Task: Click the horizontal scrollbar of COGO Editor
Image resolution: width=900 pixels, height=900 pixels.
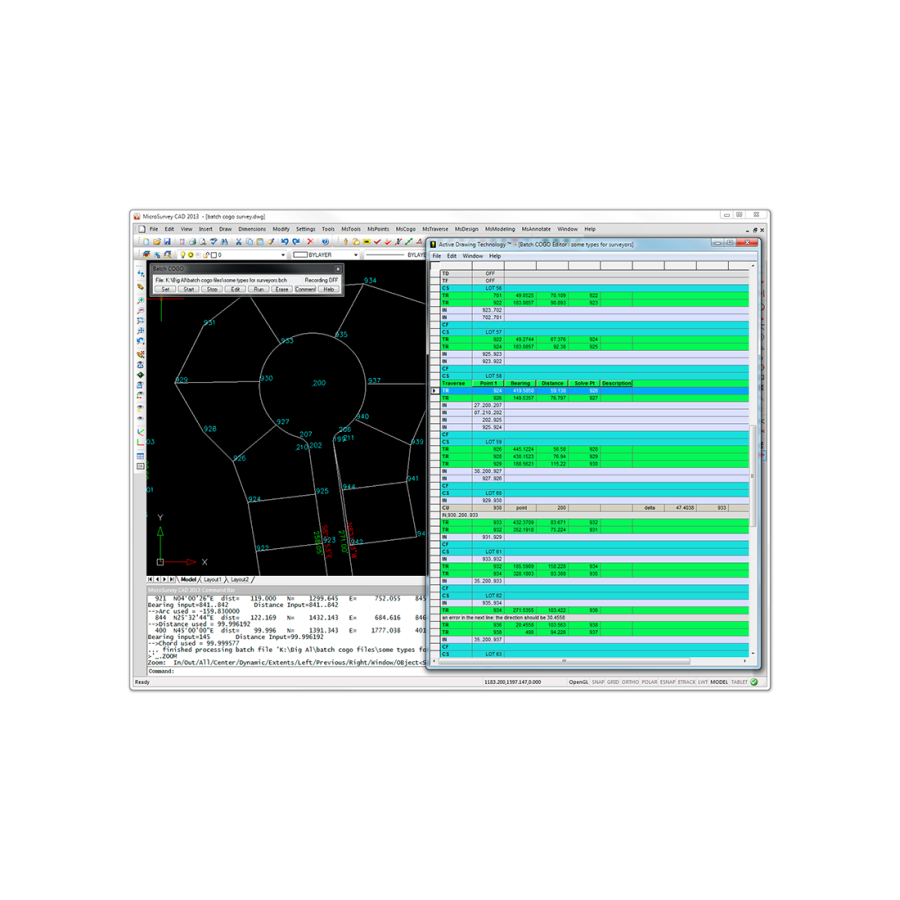Action: point(562,661)
